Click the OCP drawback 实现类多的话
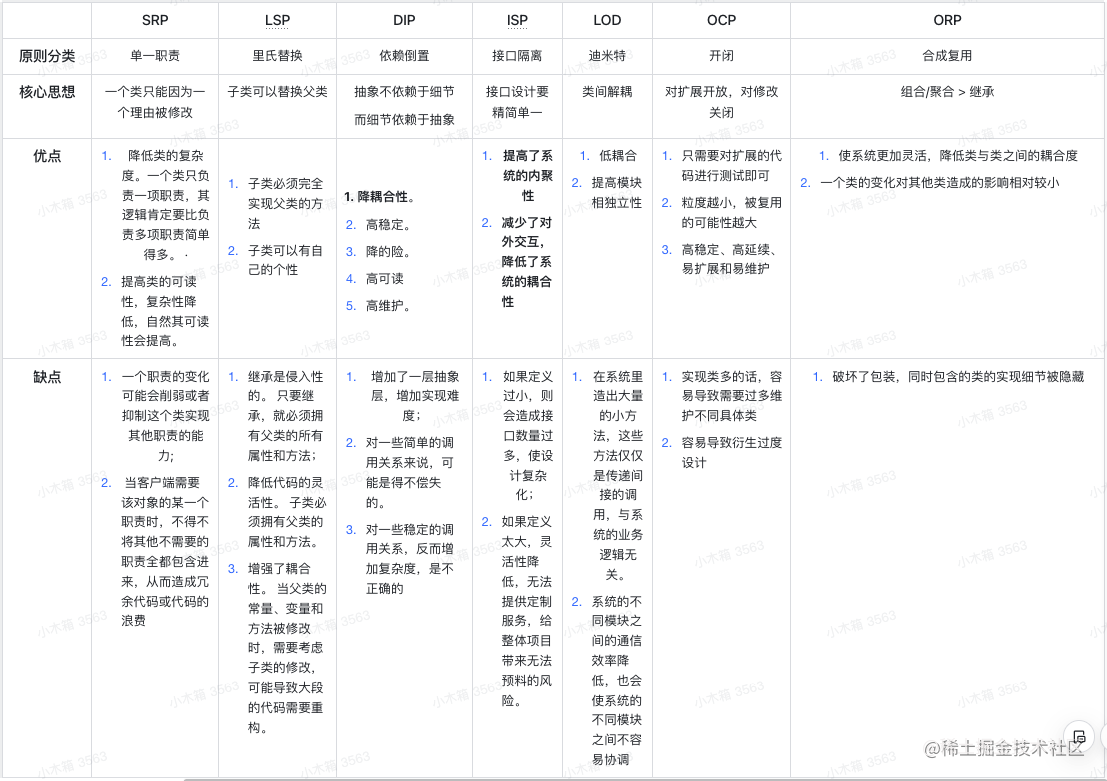The height and width of the screenshot is (781, 1107). pyautogui.click(x=731, y=396)
